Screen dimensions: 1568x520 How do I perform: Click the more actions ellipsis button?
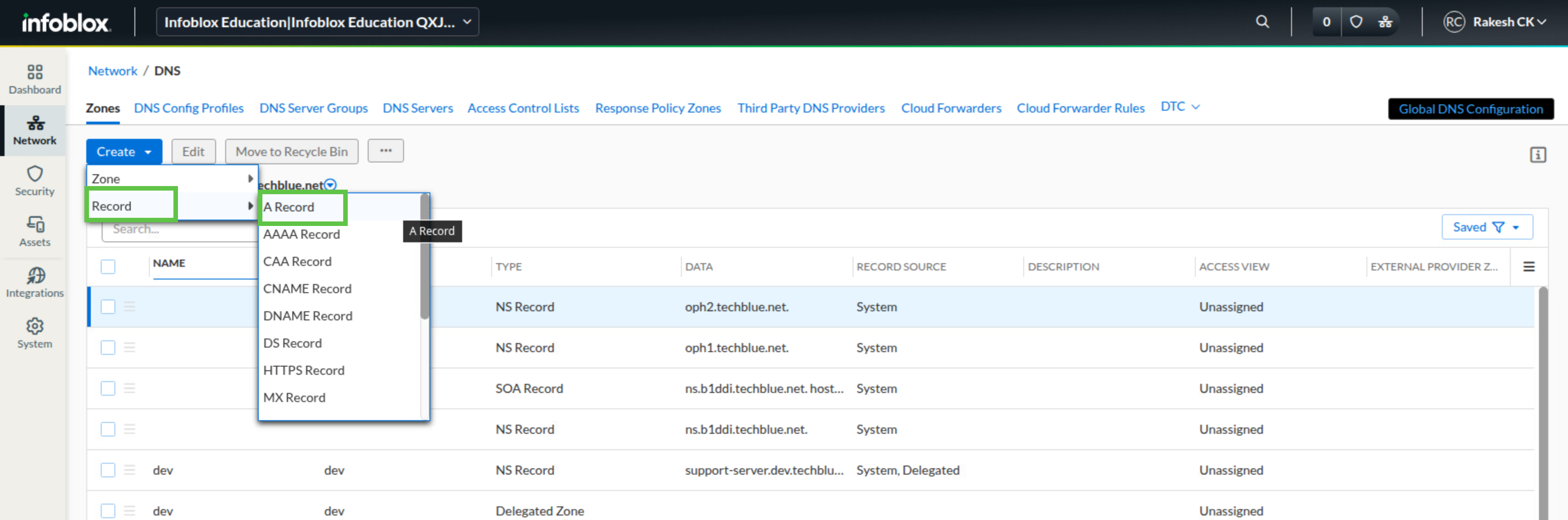(x=386, y=151)
